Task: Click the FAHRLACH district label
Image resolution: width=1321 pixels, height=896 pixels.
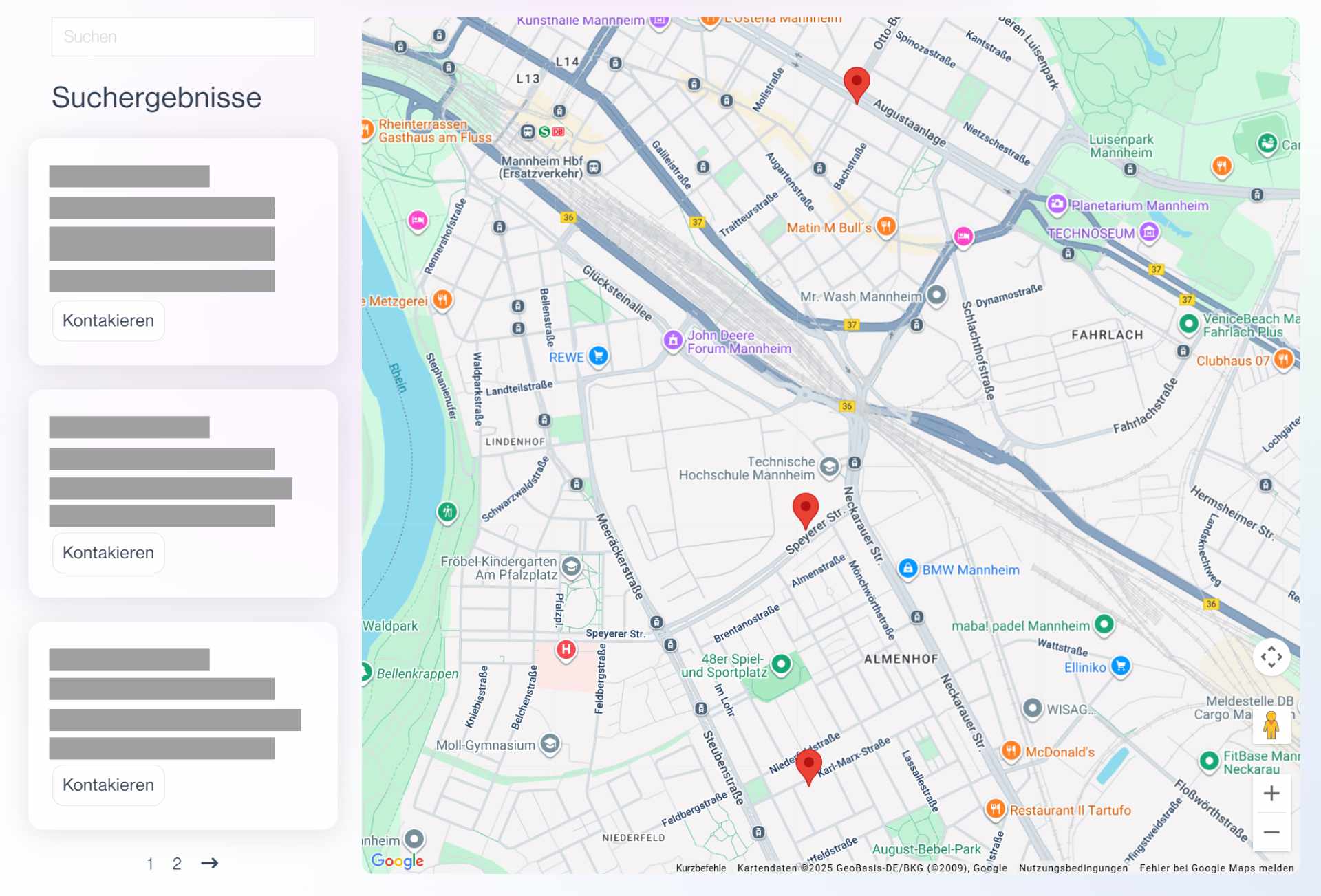Action: coord(1107,335)
